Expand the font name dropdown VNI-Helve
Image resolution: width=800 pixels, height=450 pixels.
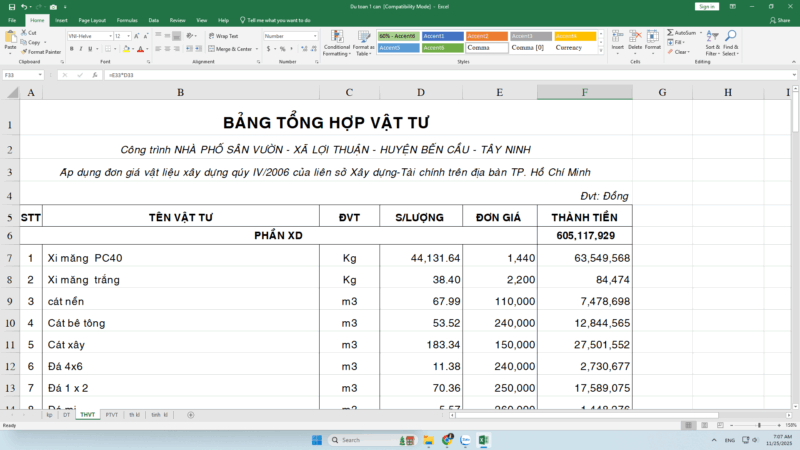click(108, 36)
